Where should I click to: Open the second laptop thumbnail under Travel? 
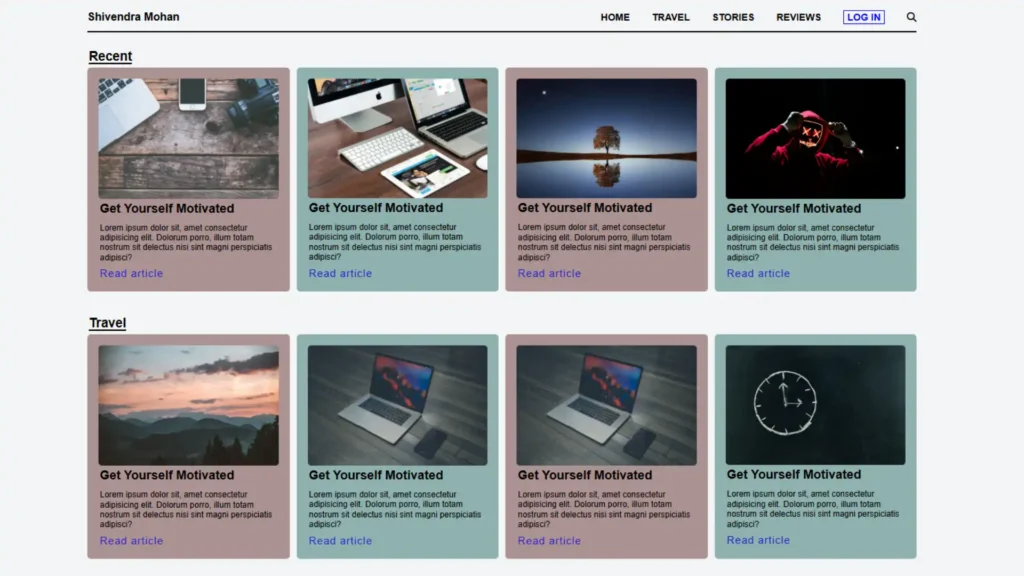[397, 404]
